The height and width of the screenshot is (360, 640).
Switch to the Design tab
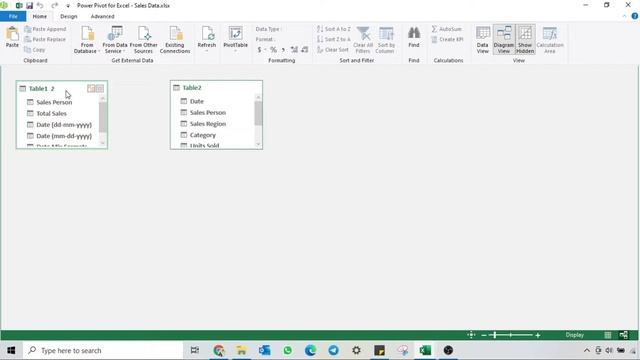[69, 16]
